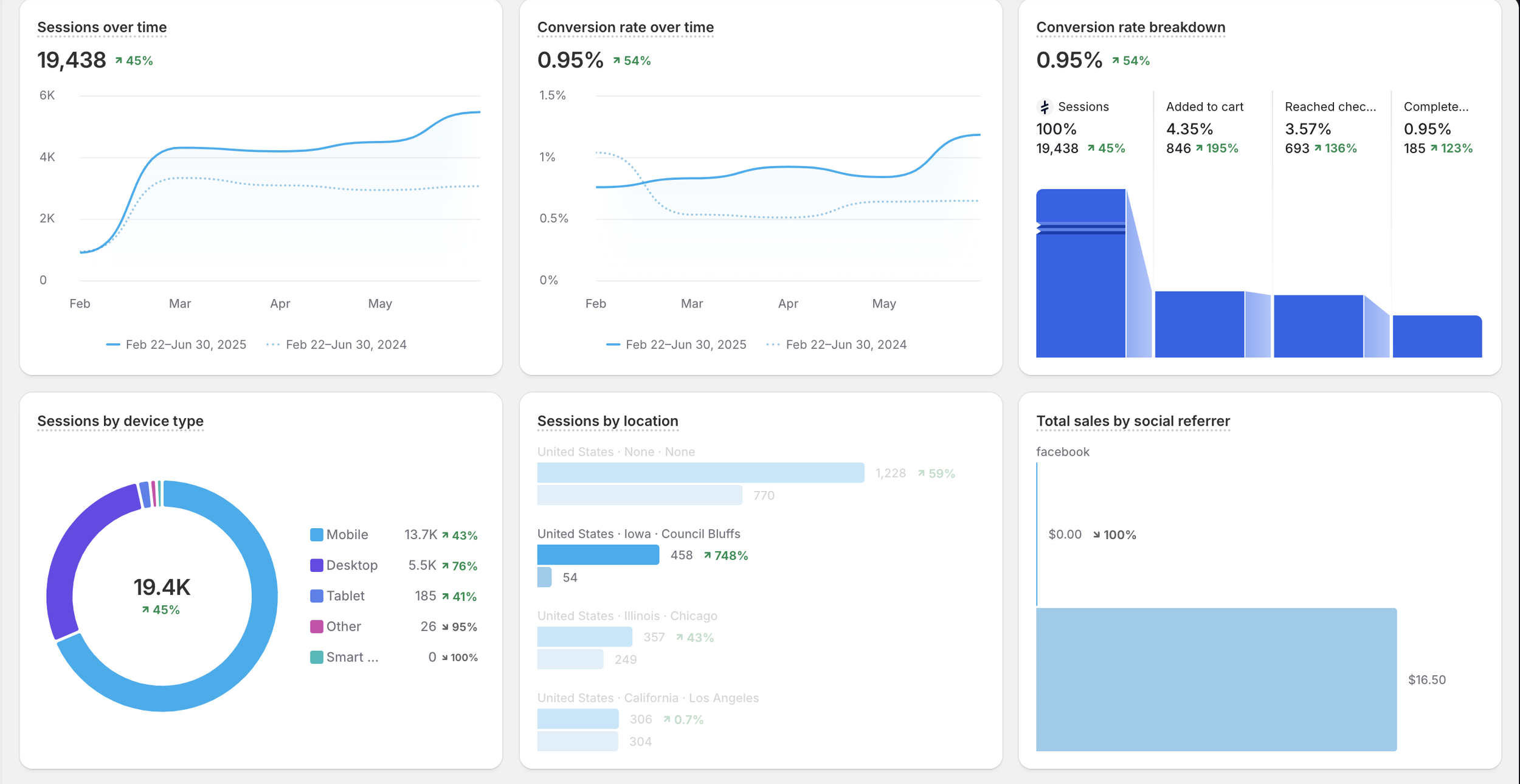This screenshot has height=784, width=1520.
Task: Open Sessions by device type report
Action: tap(120, 421)
